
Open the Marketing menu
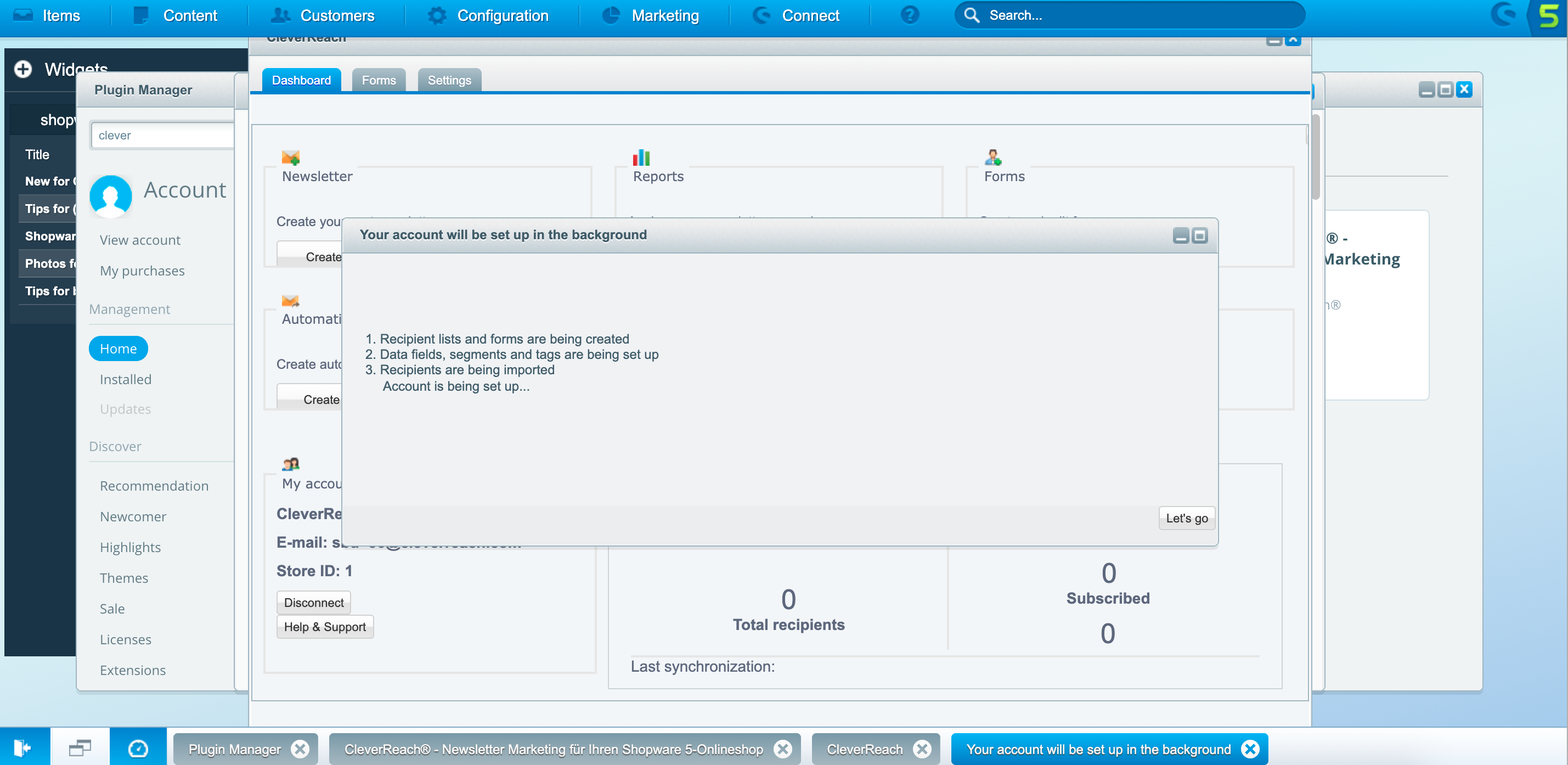[651, 15]
